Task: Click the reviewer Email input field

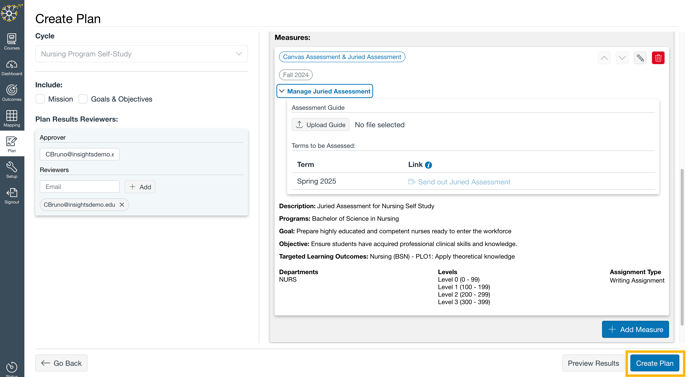Action: [79, 187]
